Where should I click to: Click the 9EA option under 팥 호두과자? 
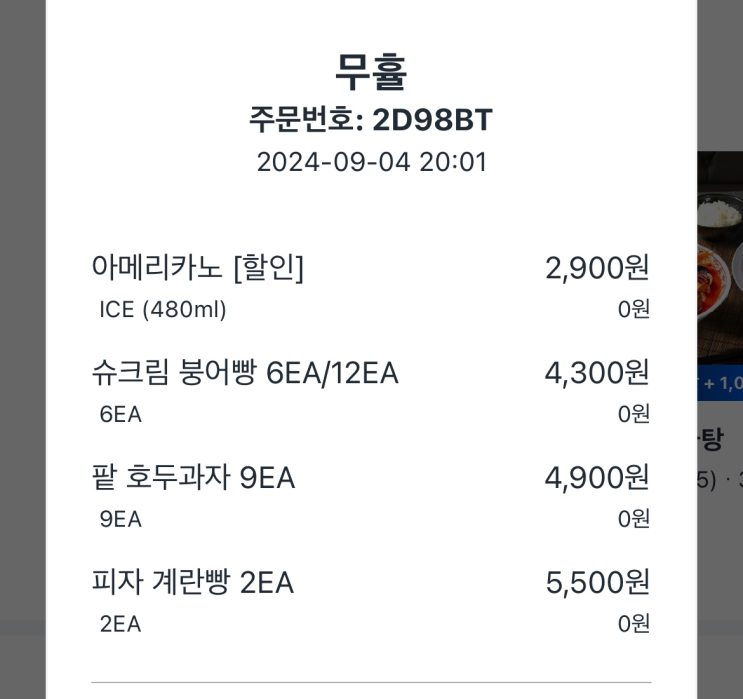(x=120, y=520)
